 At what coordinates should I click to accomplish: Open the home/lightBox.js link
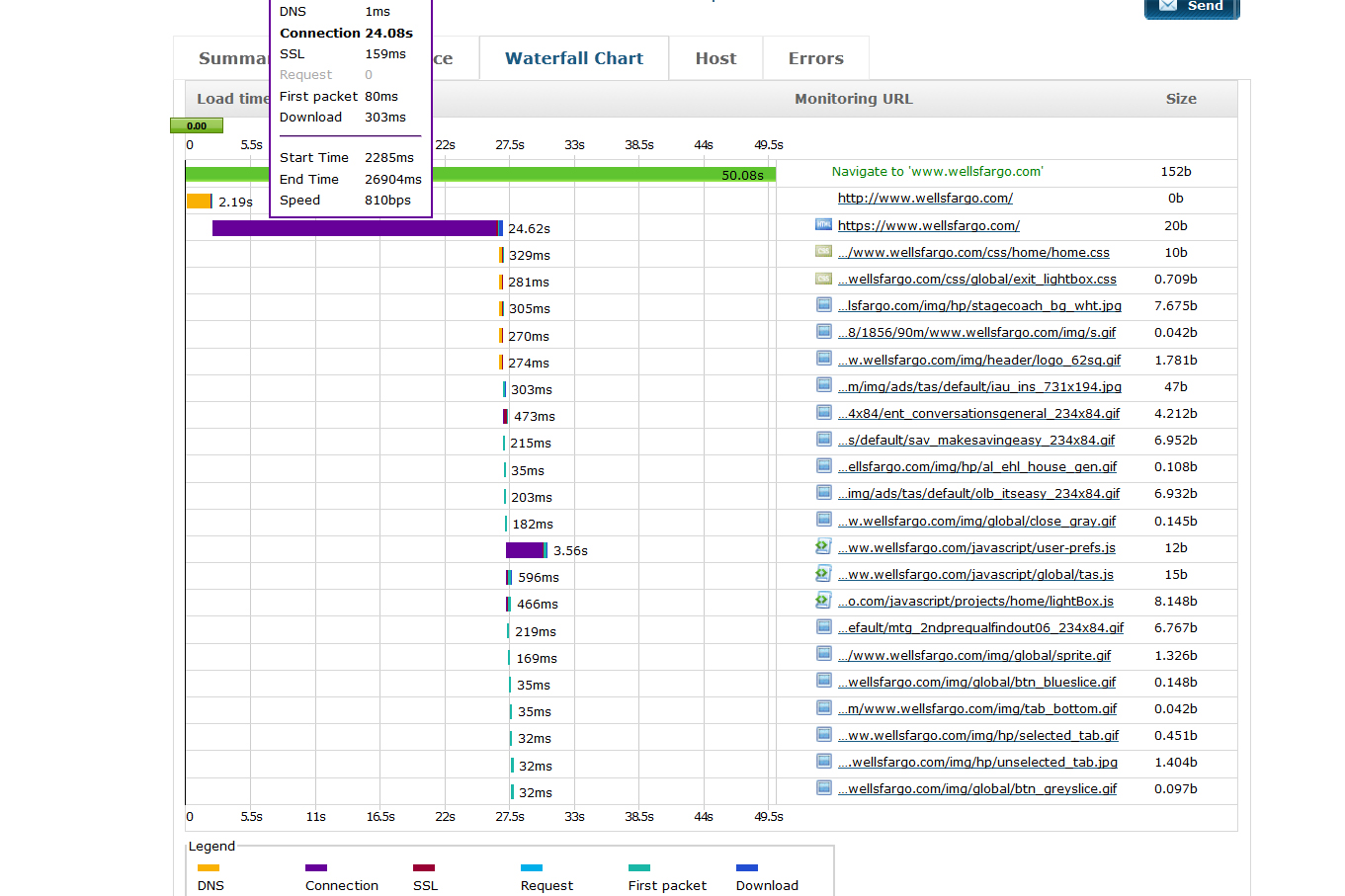(975, 602)
